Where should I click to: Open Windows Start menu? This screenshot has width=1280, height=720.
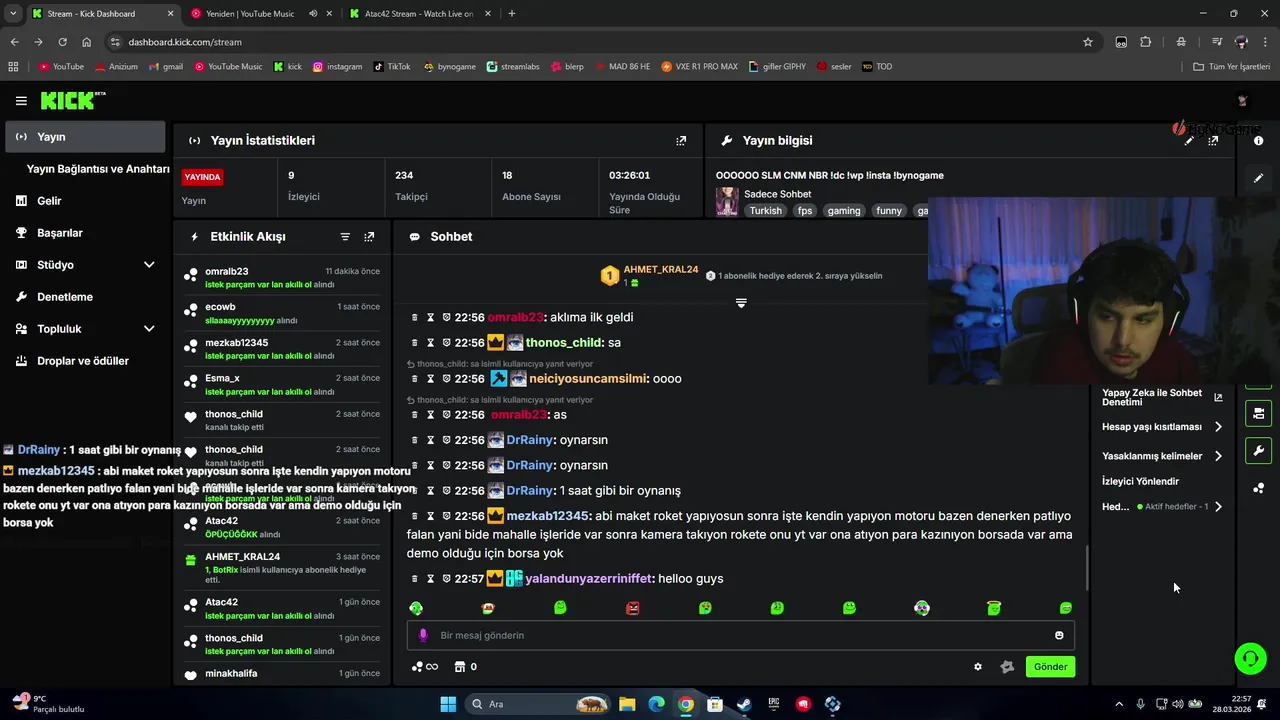pyautogui.click(x=448, y=704)
